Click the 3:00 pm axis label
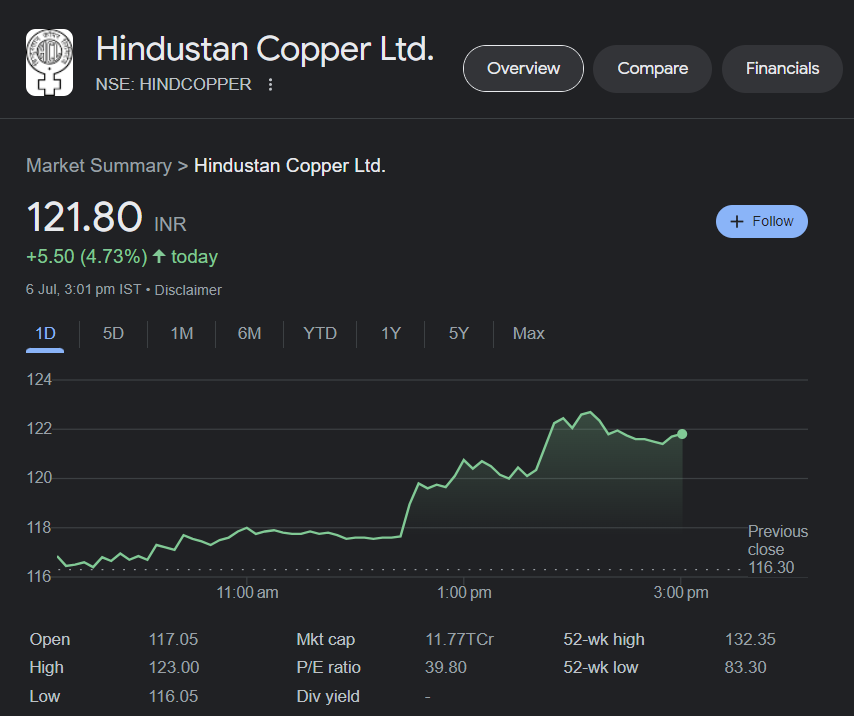854x716 pixels. coord(681,592)
